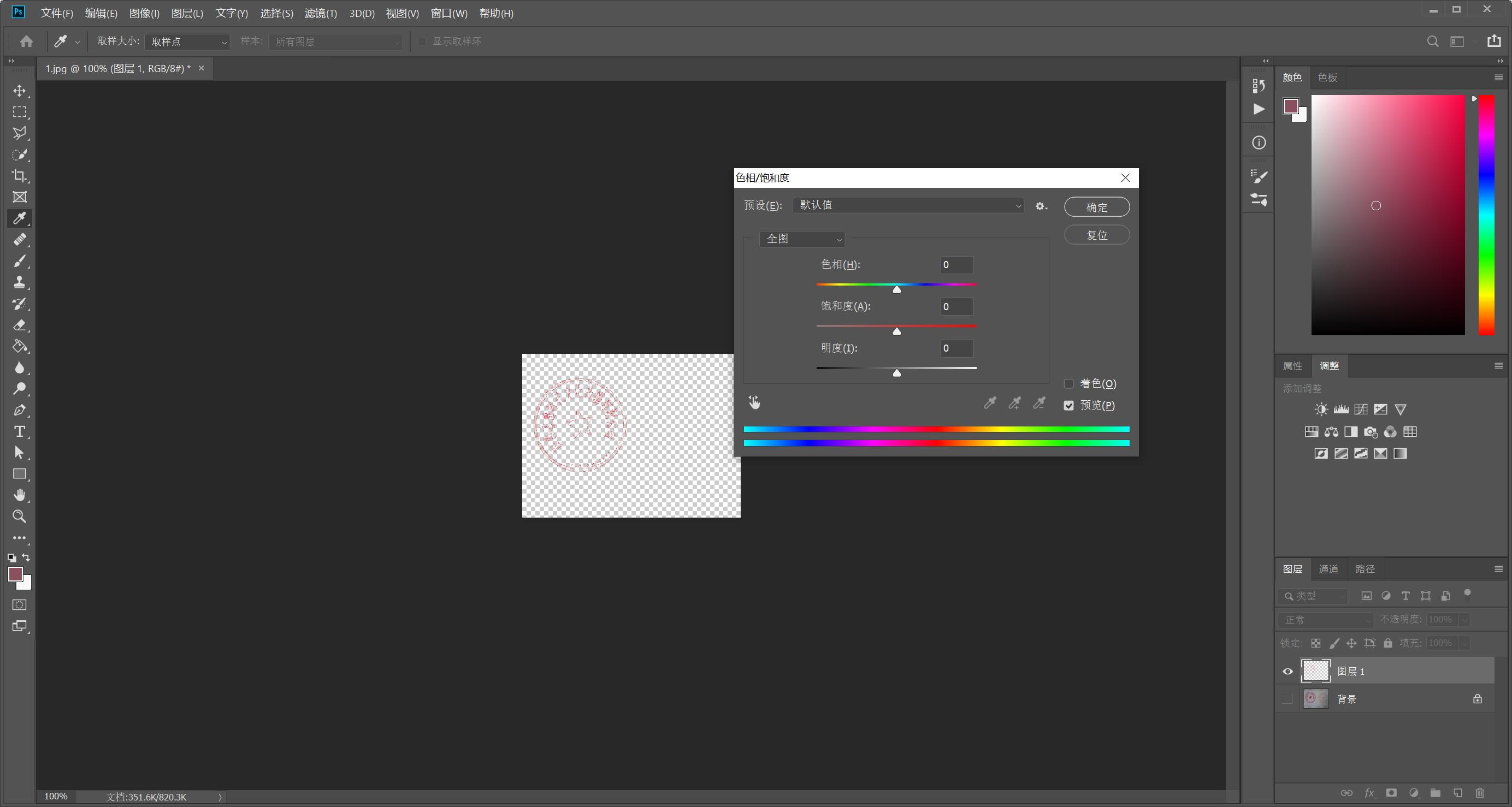Viewport: 1512px width, 807px height.
Task: Select the Rectangular Marquee tool
Action: [x=19, y=112]
